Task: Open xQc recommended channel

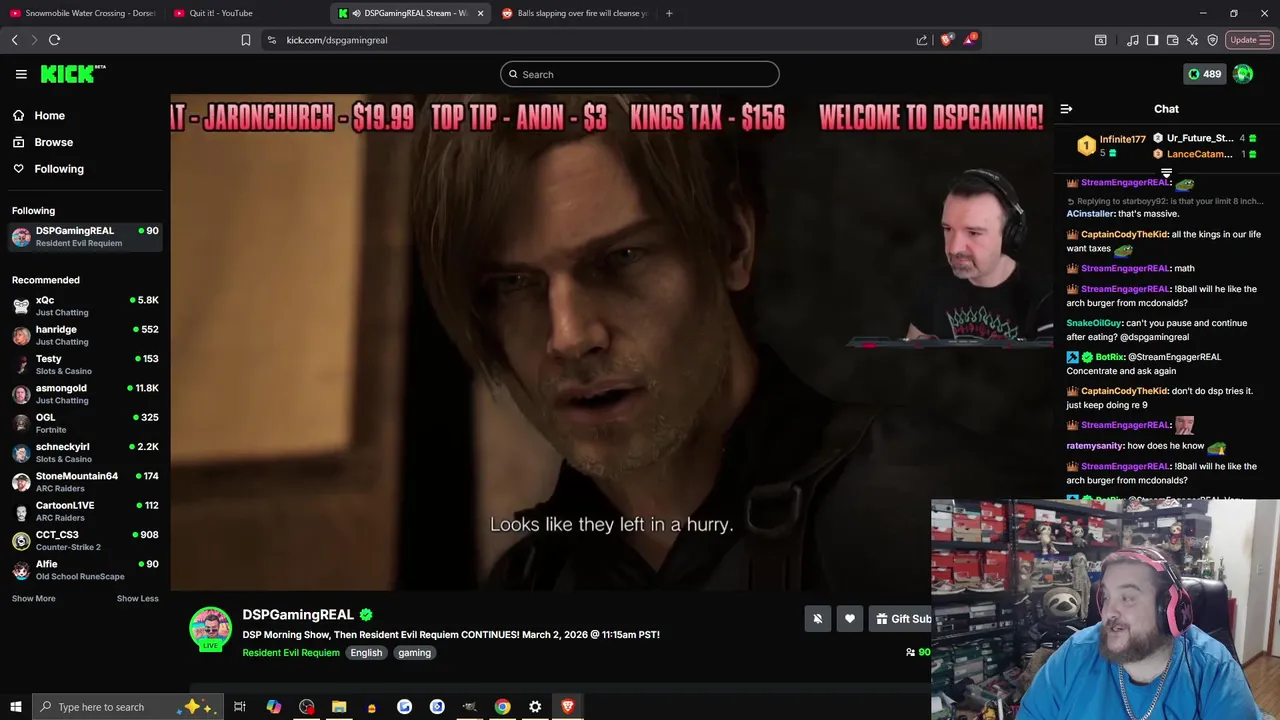Action: pyautogui.click(x=85, y=306)
